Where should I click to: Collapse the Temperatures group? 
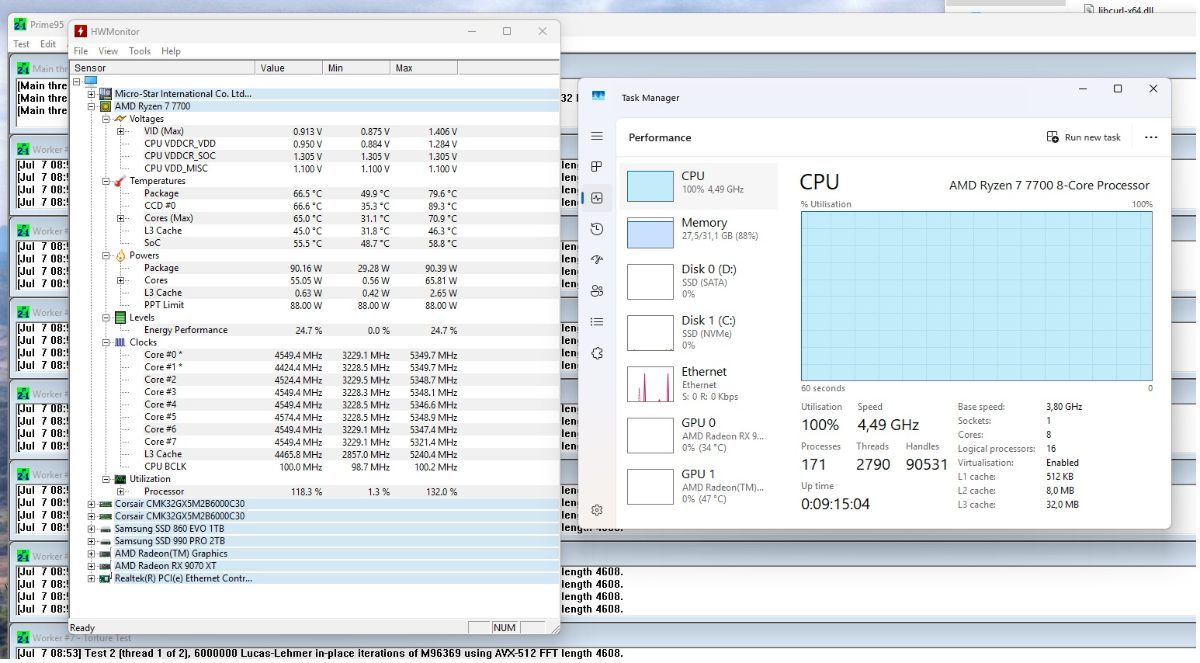point(106,181)
